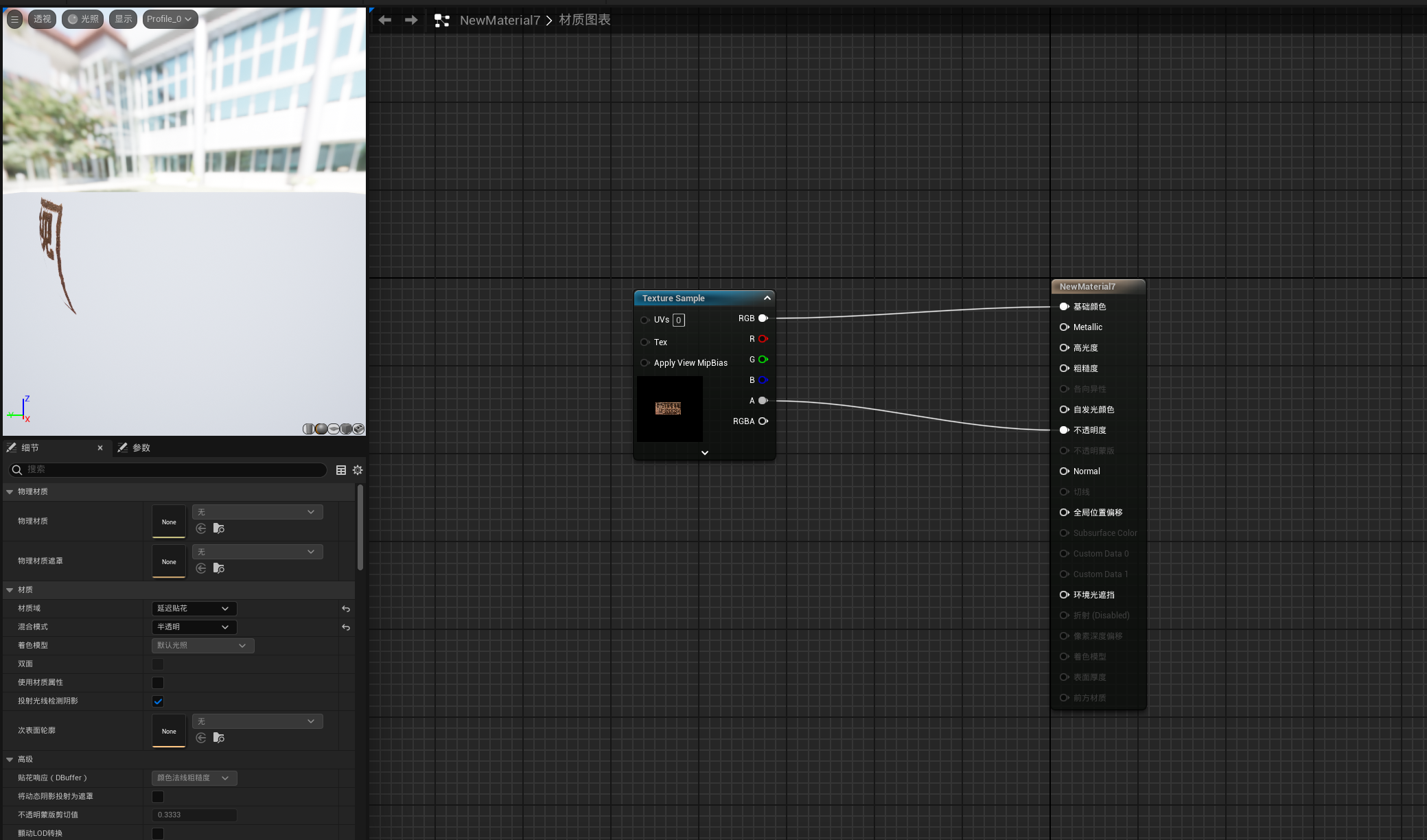
Task: Open the 显示 viewport menu
Action: point(124,19)
